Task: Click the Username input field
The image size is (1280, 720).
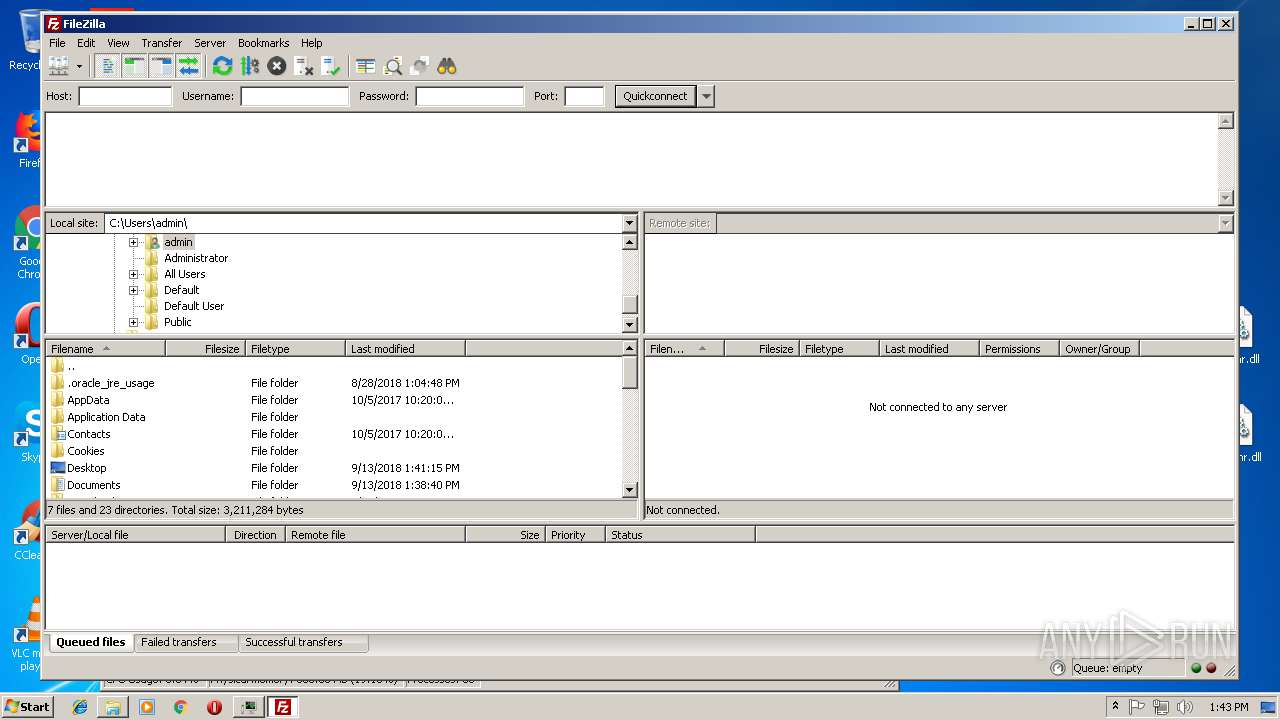Action: tap(294, 96)
